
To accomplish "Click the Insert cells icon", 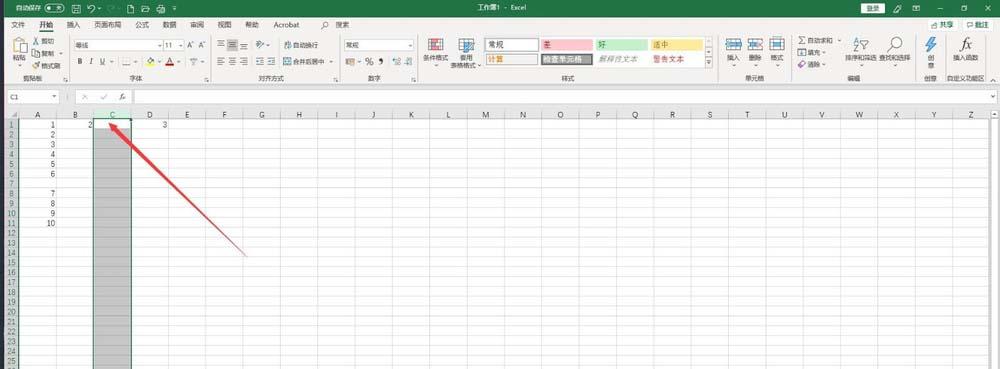I will click(x=733, y=45).
